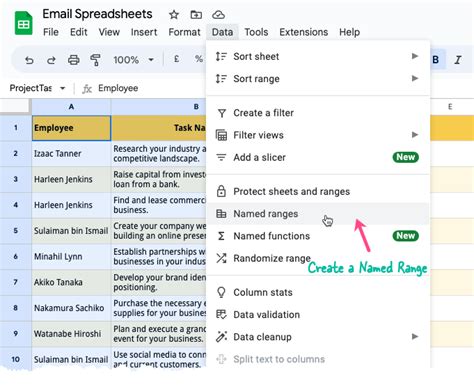Select Harleen Jenkins cell in row 3
Viewport: 474px width, 389px height.
pos(71,179)
